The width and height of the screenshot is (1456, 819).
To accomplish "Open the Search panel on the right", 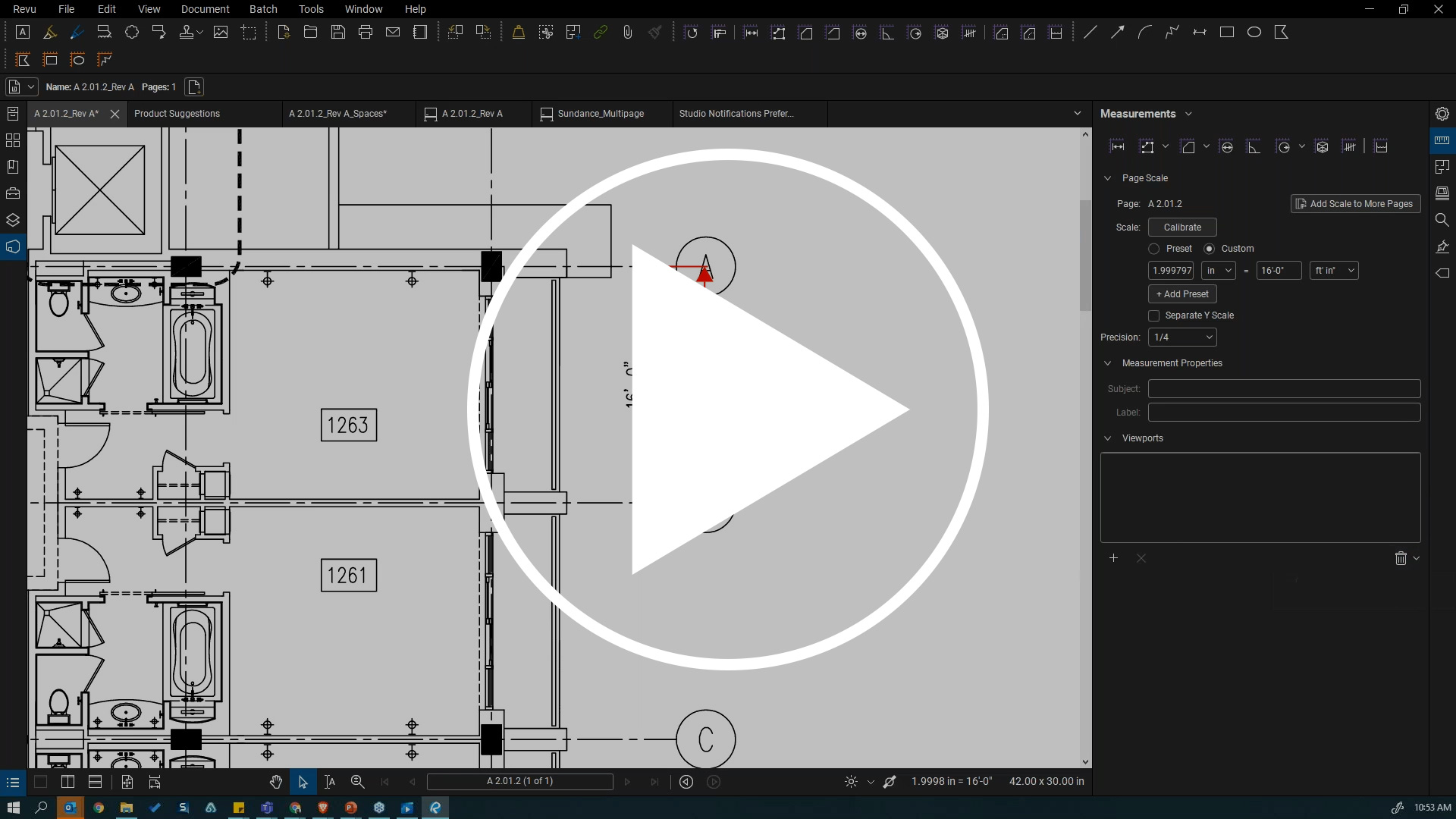I will (x=1443, y=220).
